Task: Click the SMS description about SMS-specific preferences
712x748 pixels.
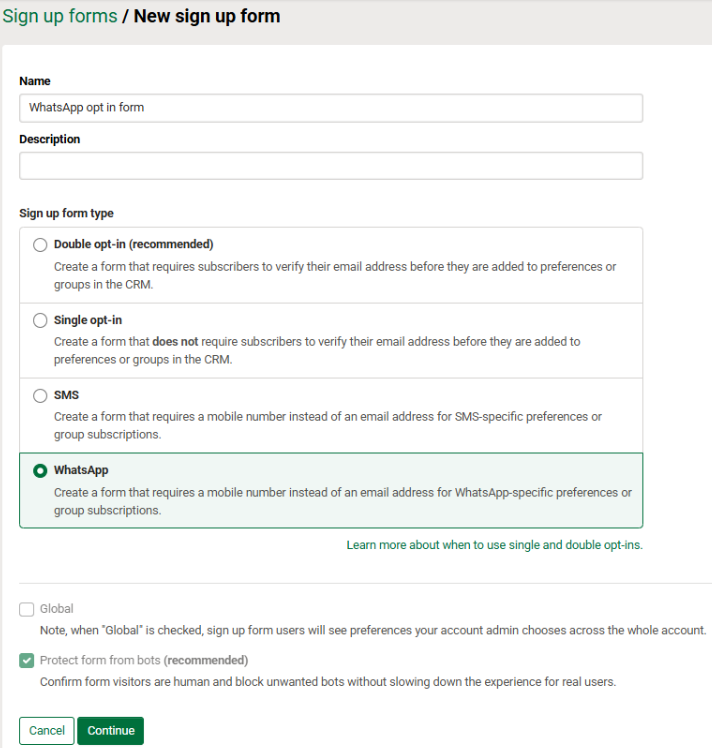Action: pos(328,426)
